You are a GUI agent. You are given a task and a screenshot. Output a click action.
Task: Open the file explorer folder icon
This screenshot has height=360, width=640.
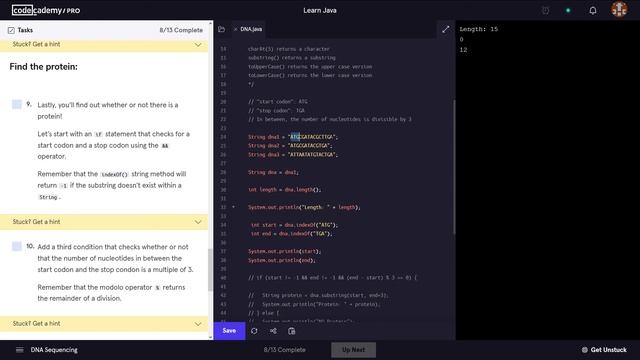click(x=222, y=29)
